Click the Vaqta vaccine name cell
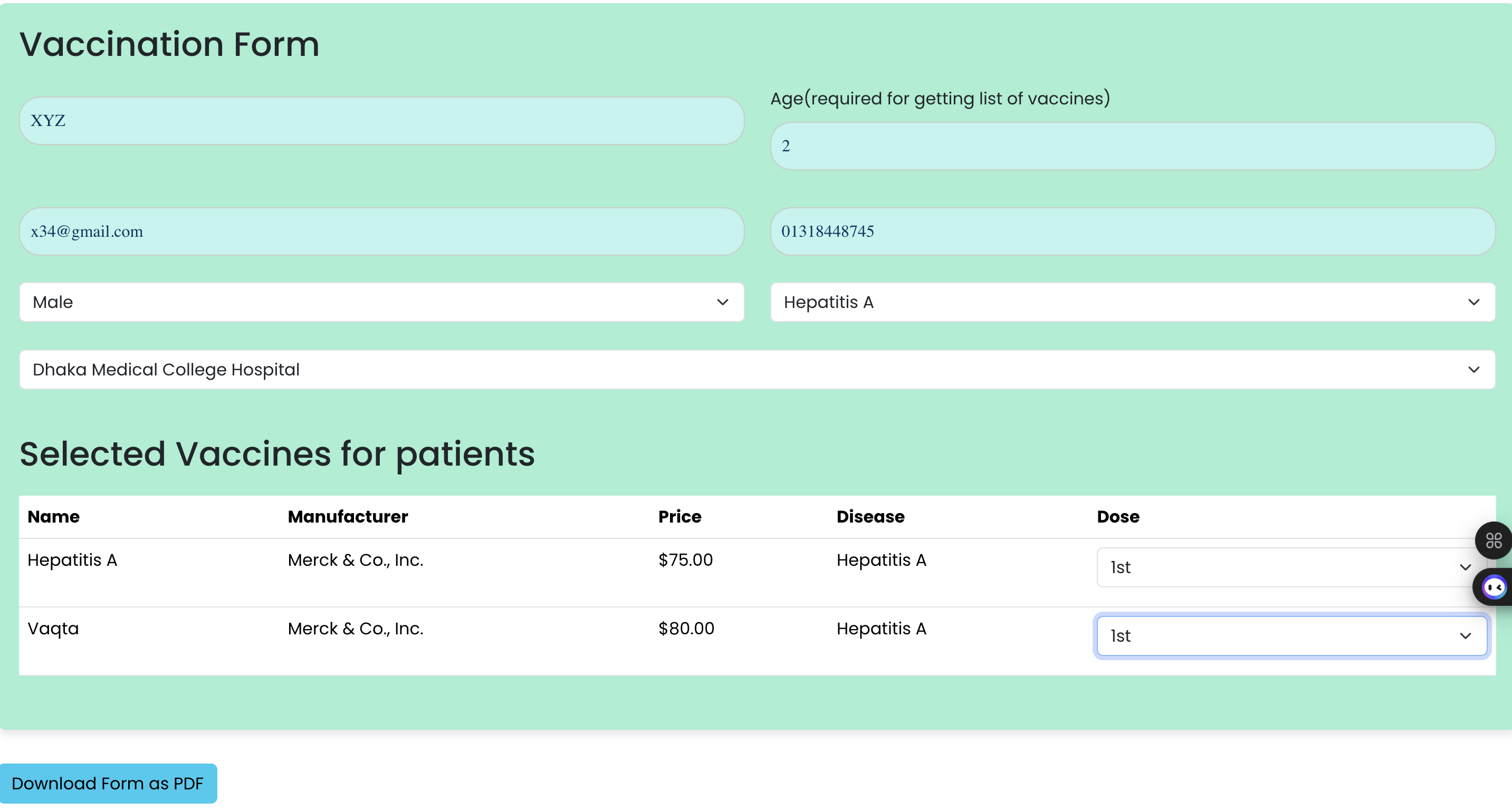This screenshot has width=1512, height=811. coord(53,629)
